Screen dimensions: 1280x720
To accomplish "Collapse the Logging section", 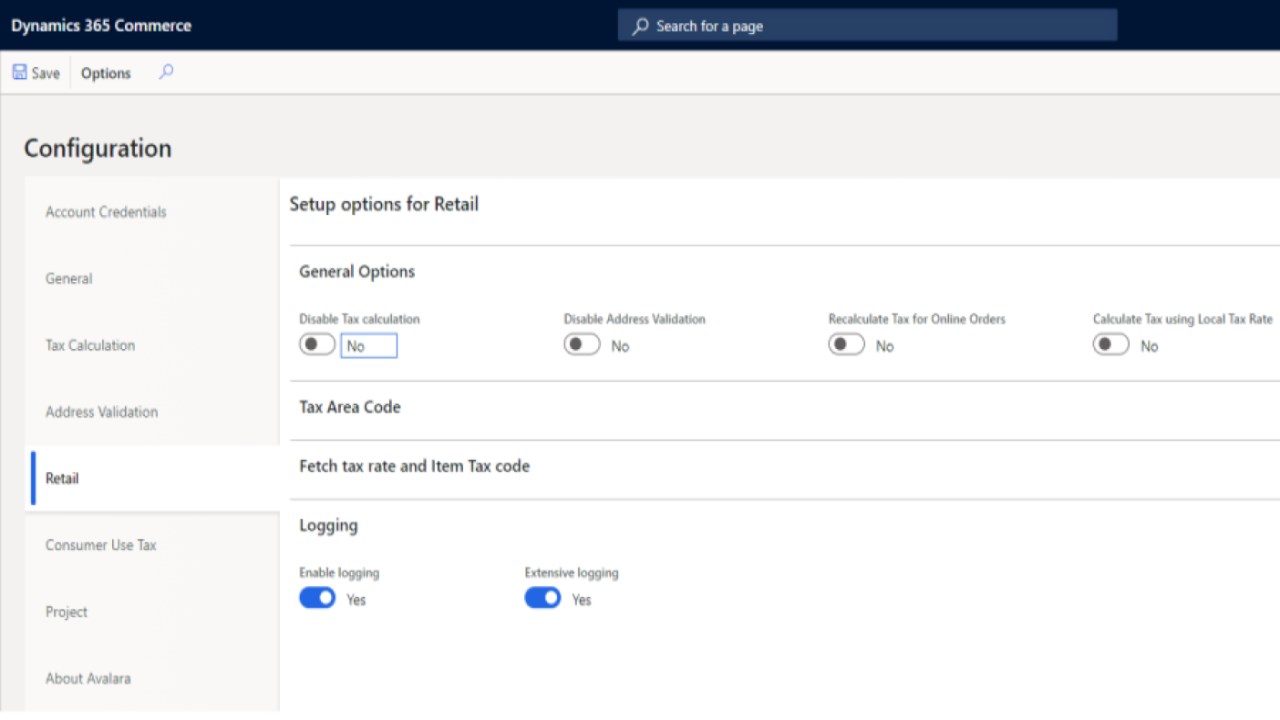I will 328,526.
